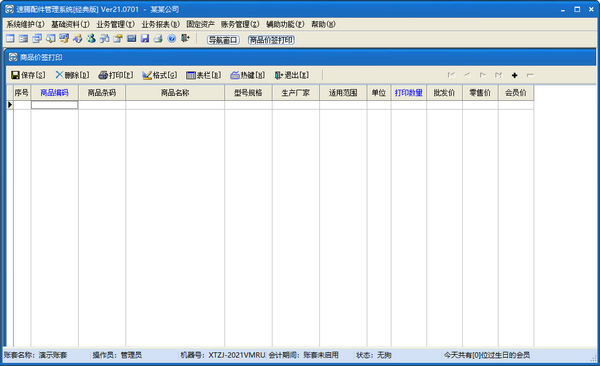The height and width of the screenshot is (366, 600).
Task: Go to previous record navigator arrow
Action: [467, 75]
